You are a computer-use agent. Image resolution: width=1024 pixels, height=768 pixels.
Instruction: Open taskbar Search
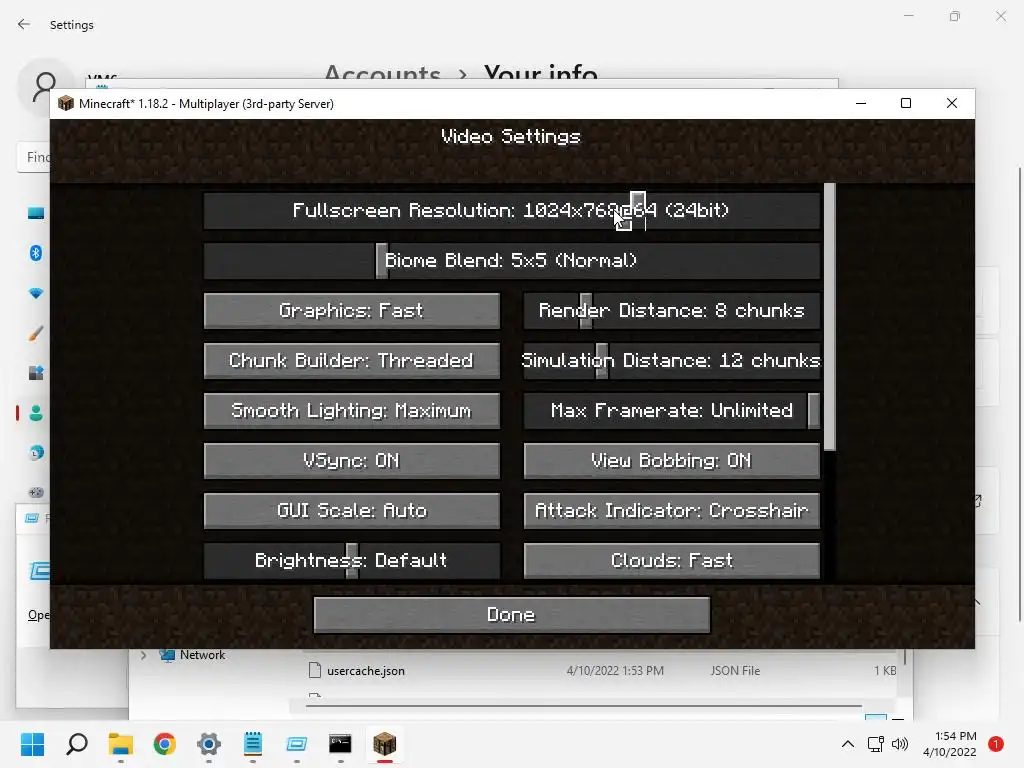pyautogui.click(x=76, y=744)
